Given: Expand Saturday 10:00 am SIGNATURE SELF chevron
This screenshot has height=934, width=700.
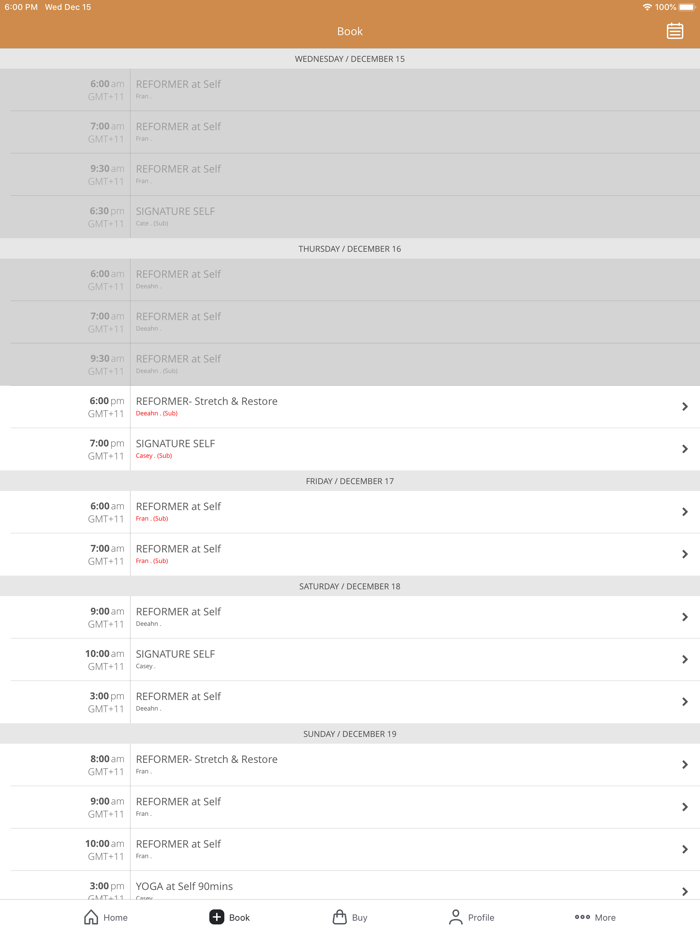Looking at the screenshot, I should 685,660.
